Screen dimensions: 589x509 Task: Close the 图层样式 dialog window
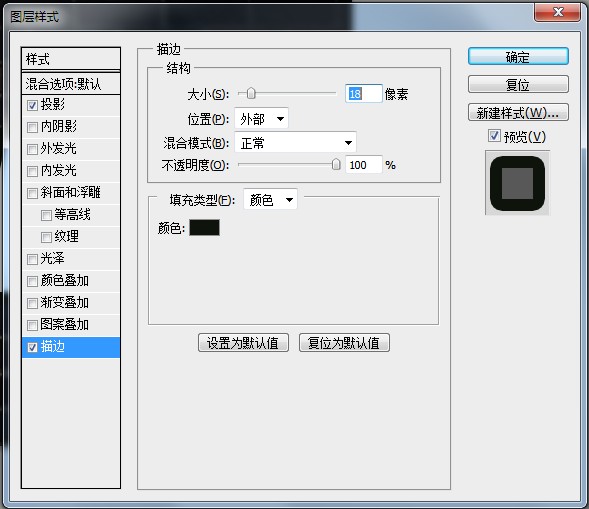(557, 12)
